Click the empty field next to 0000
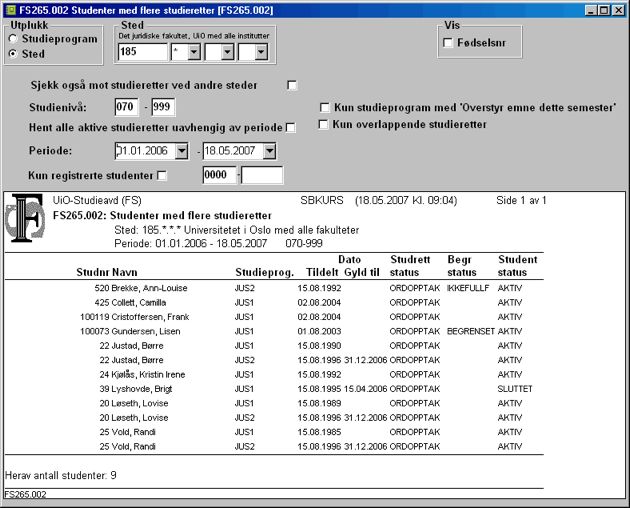Viewport: 630px width, 508px height. tap(262, 175)
